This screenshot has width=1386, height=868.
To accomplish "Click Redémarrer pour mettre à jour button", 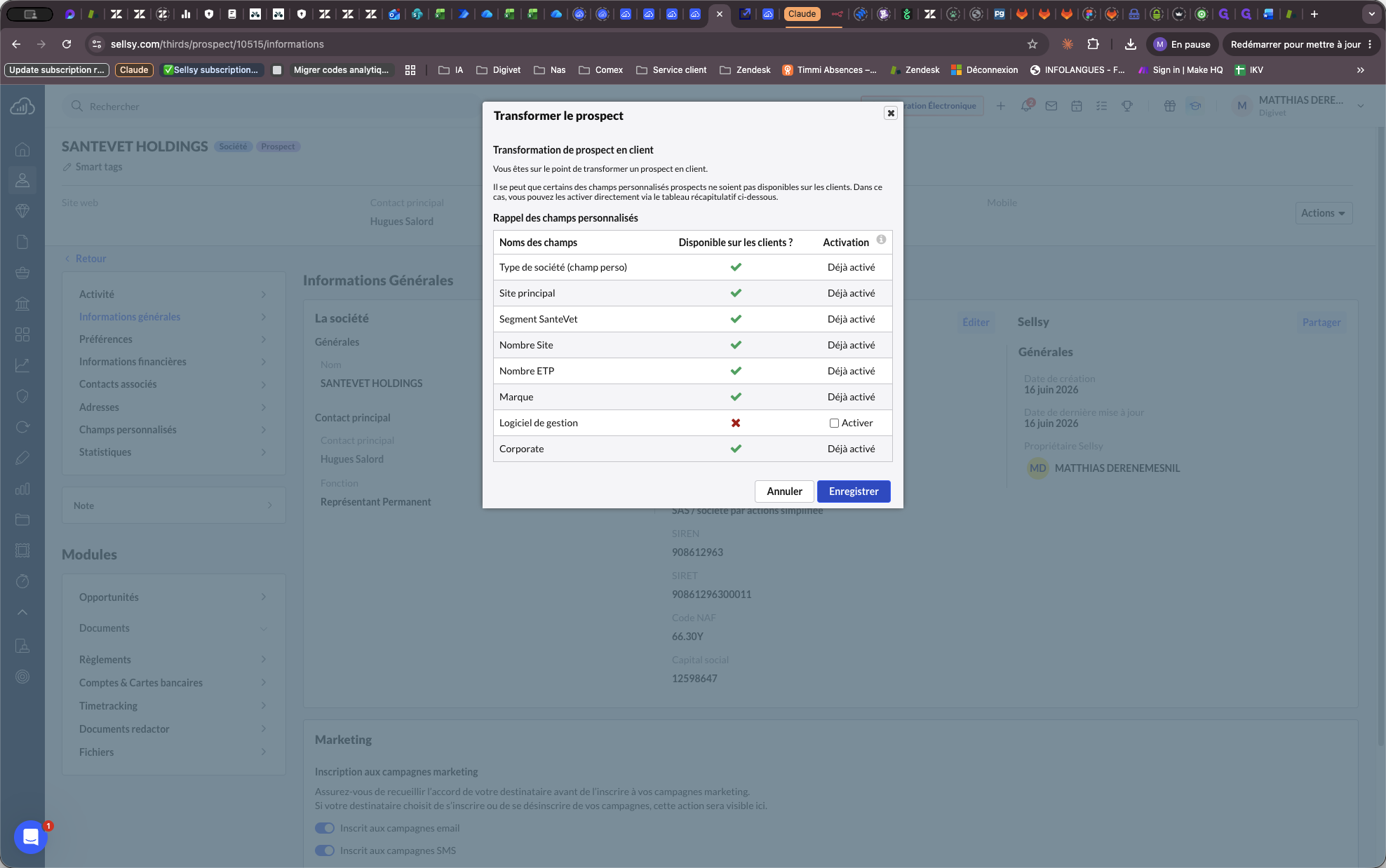I will [x=1301, y=44].
